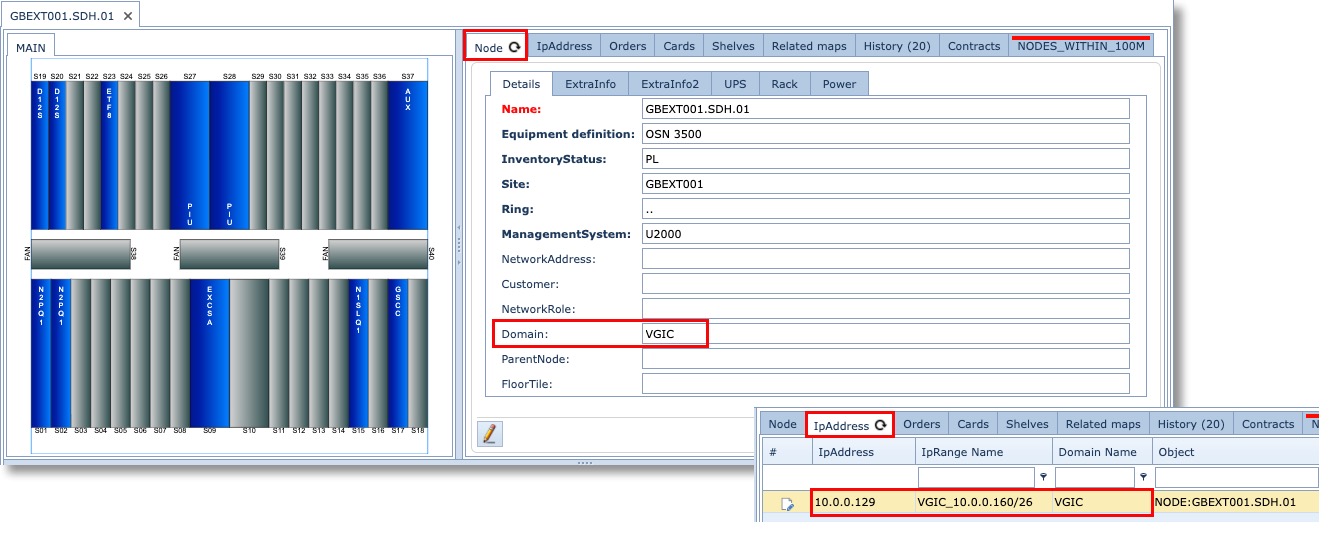This screenshot has height=538, width=1335.
Task: Open the History (20) tab in upper panel
Action: tap(896, 46)
